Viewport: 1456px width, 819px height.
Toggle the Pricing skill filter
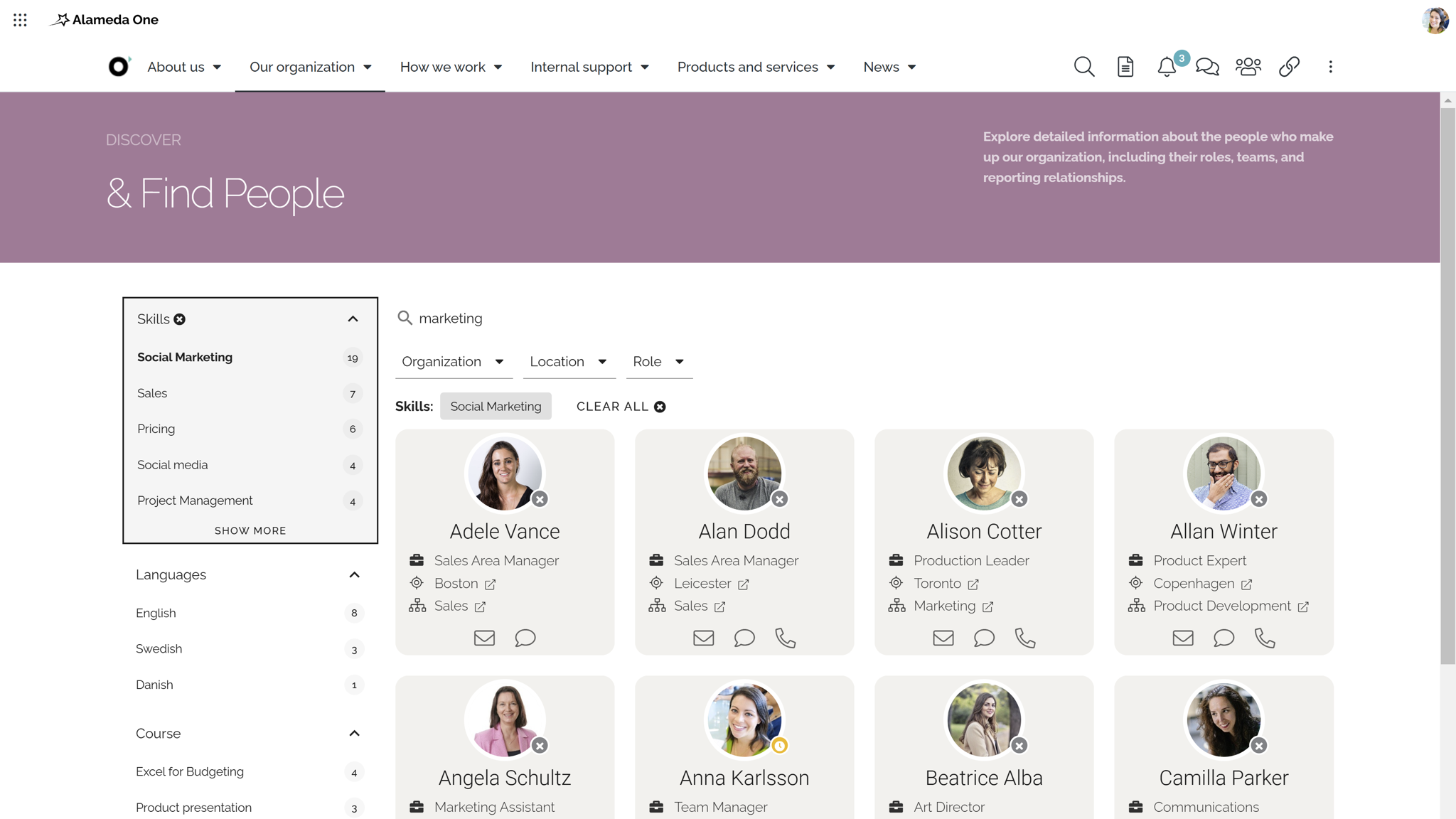[250, 429]
